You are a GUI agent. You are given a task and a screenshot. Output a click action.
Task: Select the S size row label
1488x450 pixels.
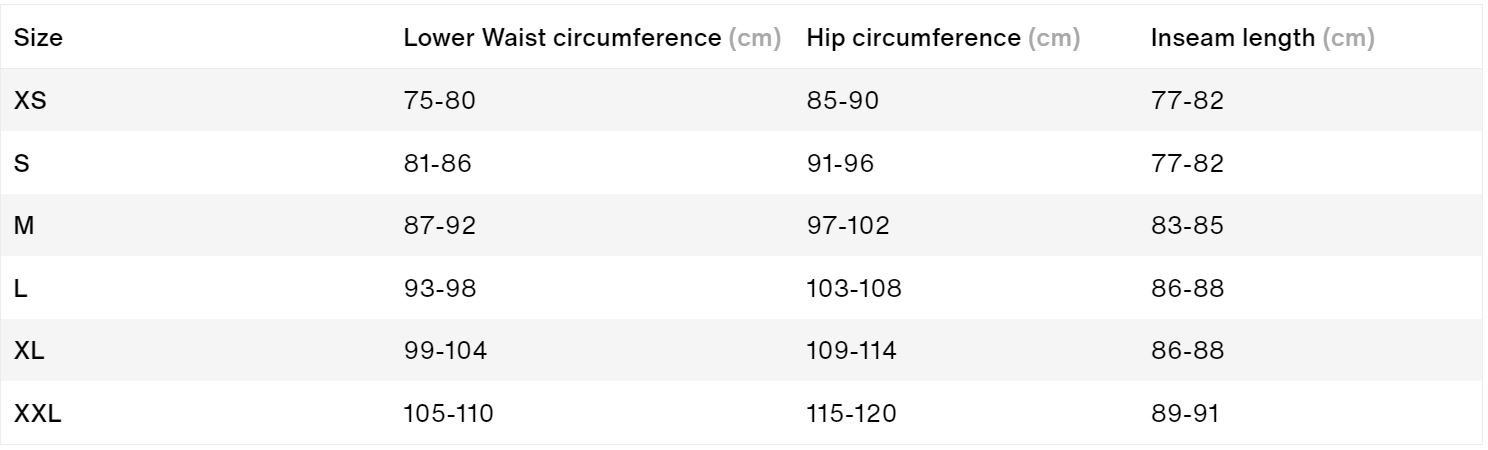(x=21, y=163)
